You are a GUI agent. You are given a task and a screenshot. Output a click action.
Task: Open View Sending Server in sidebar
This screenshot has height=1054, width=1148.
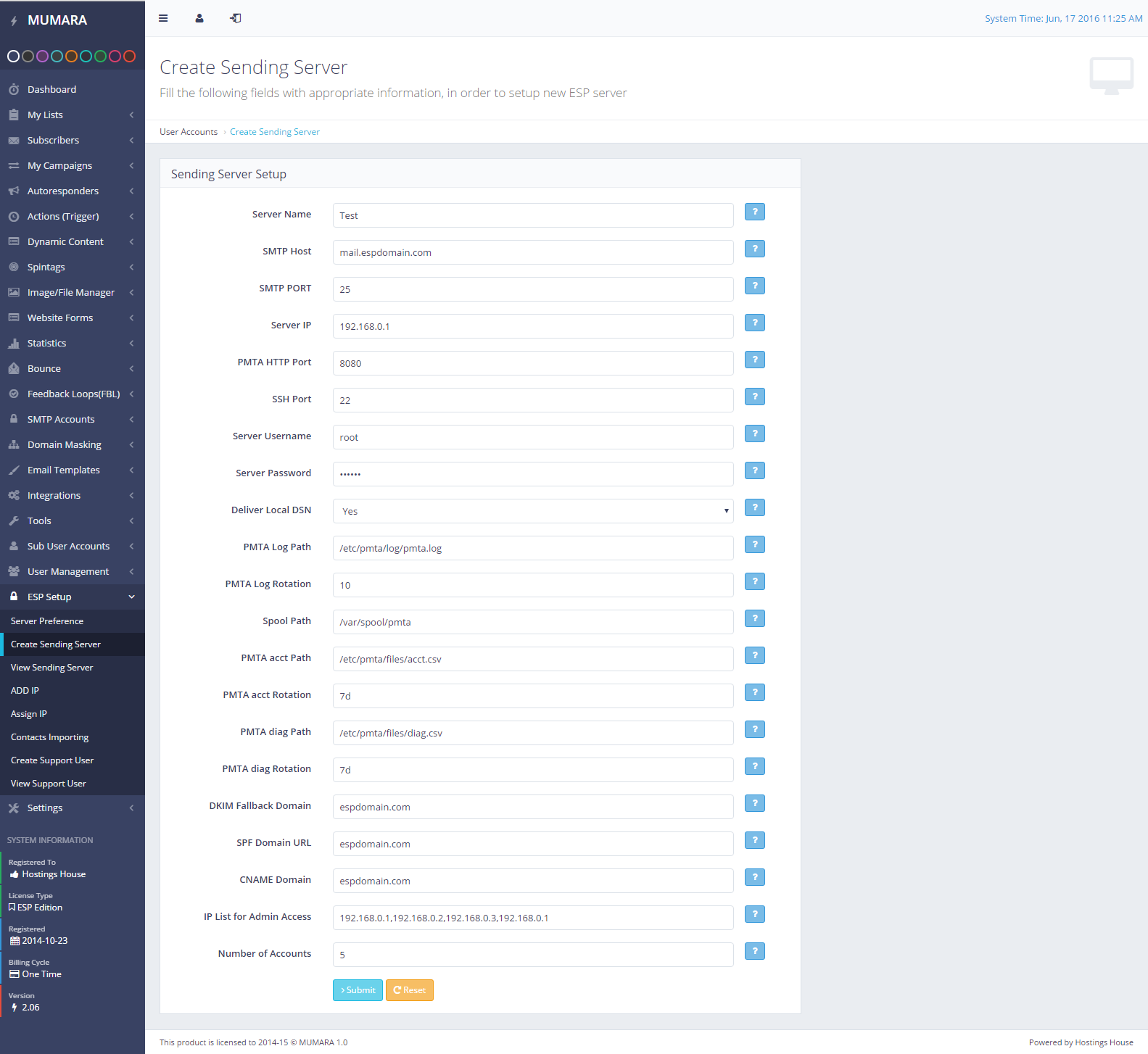pos(51,668)
